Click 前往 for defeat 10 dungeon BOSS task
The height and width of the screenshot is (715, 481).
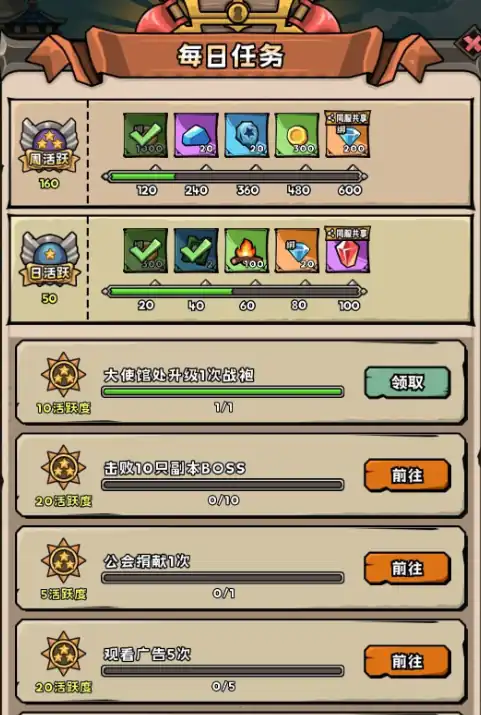(407, 475)
